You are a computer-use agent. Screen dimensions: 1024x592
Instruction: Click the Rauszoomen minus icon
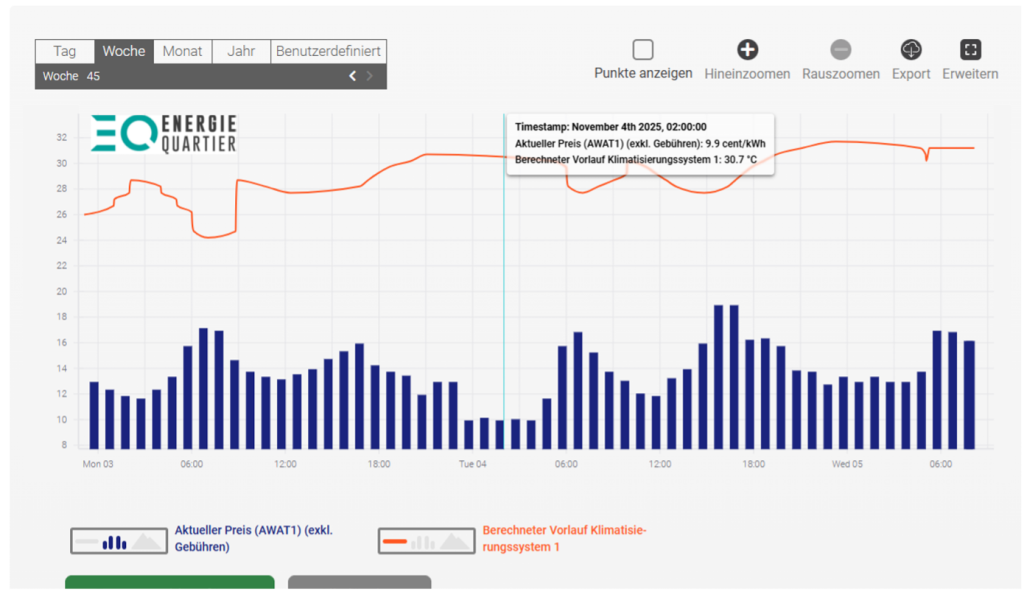841,50
